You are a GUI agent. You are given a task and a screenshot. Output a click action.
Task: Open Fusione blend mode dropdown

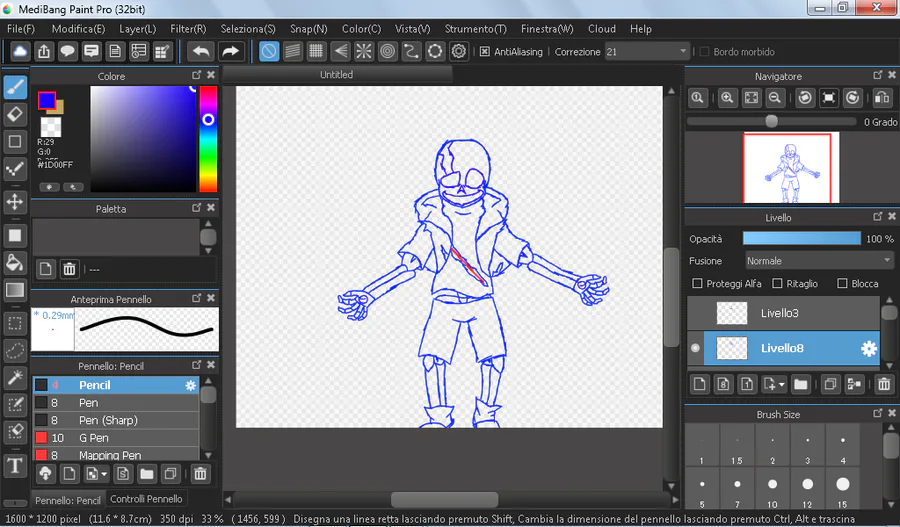[x=819, y=261]
